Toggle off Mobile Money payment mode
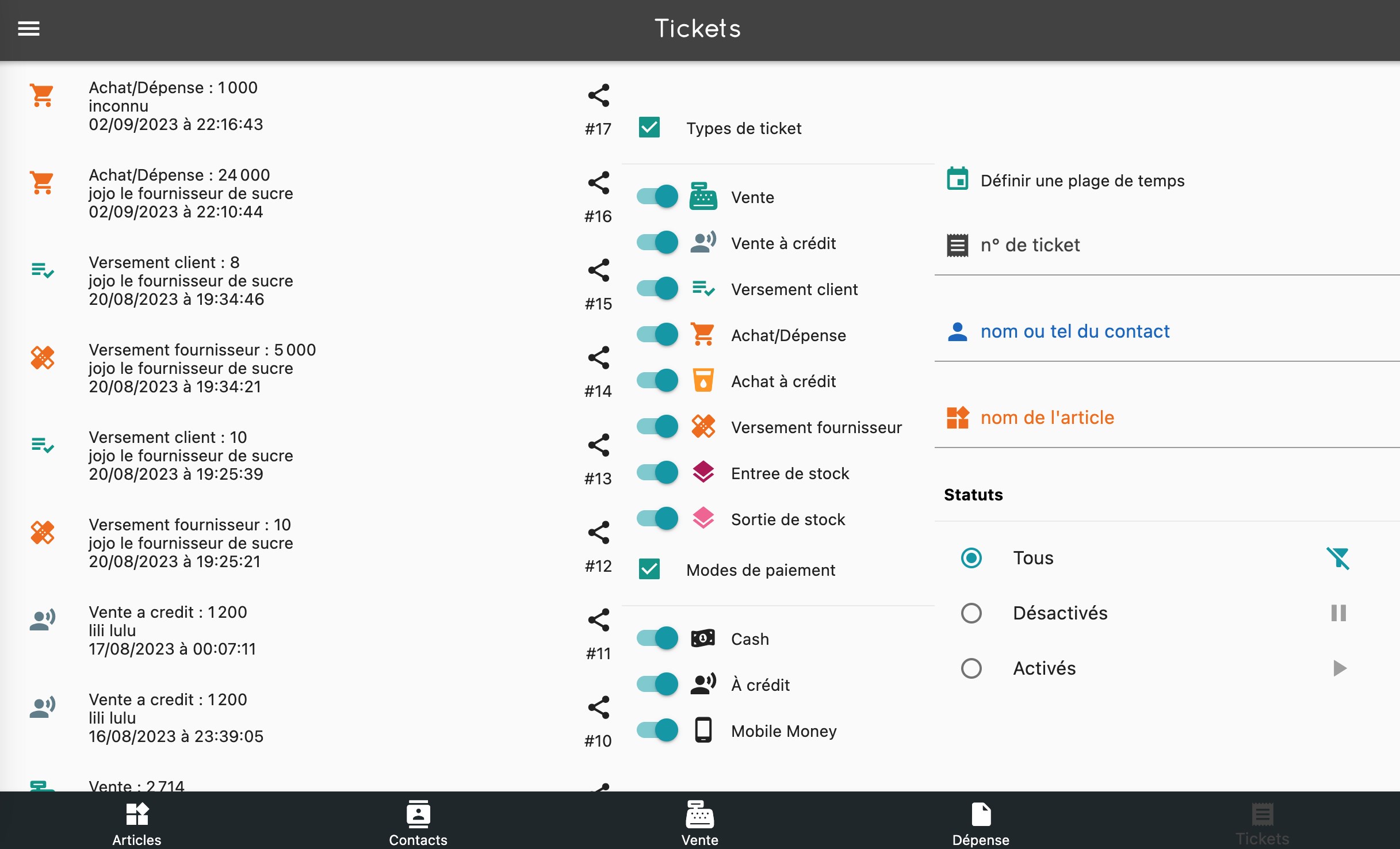 [657, 731]
